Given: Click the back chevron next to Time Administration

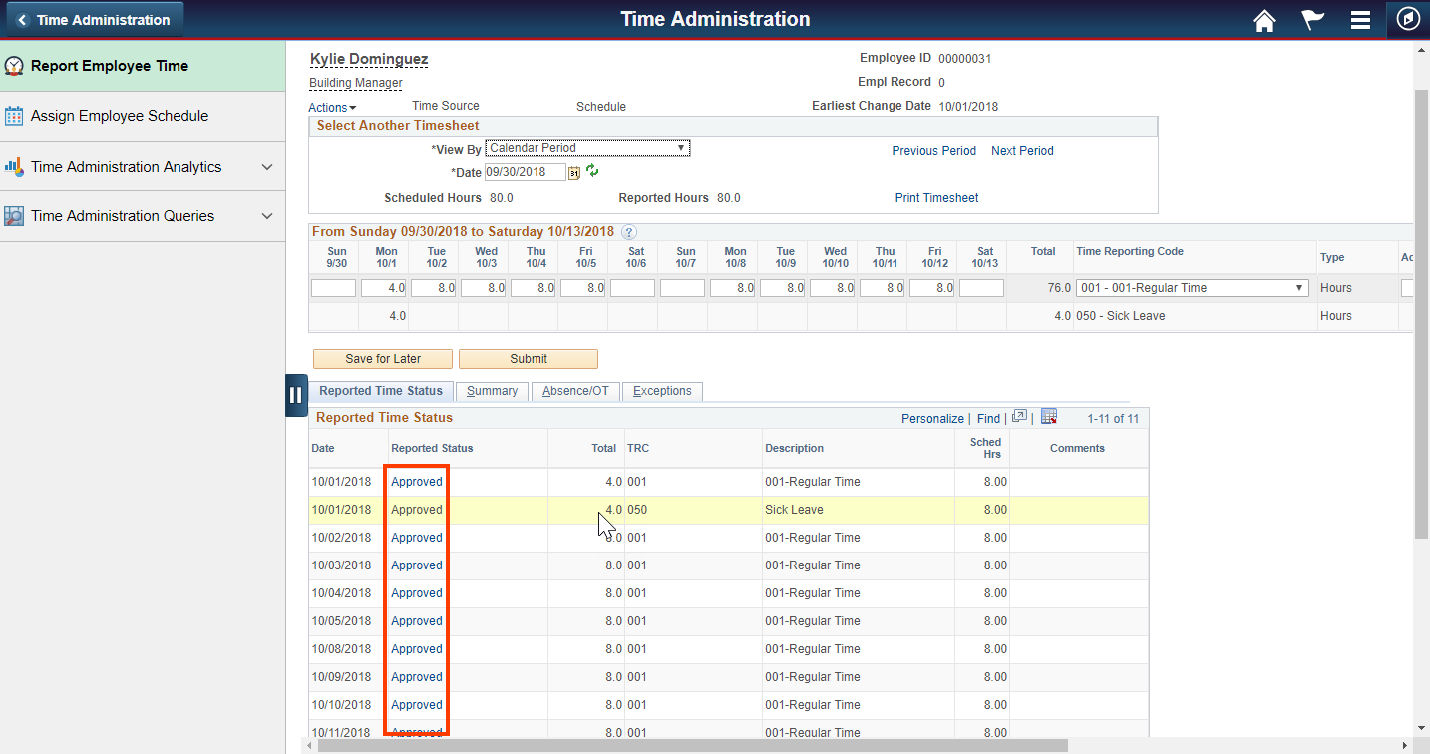Looking at the screenshot, I should pos(22,18).
